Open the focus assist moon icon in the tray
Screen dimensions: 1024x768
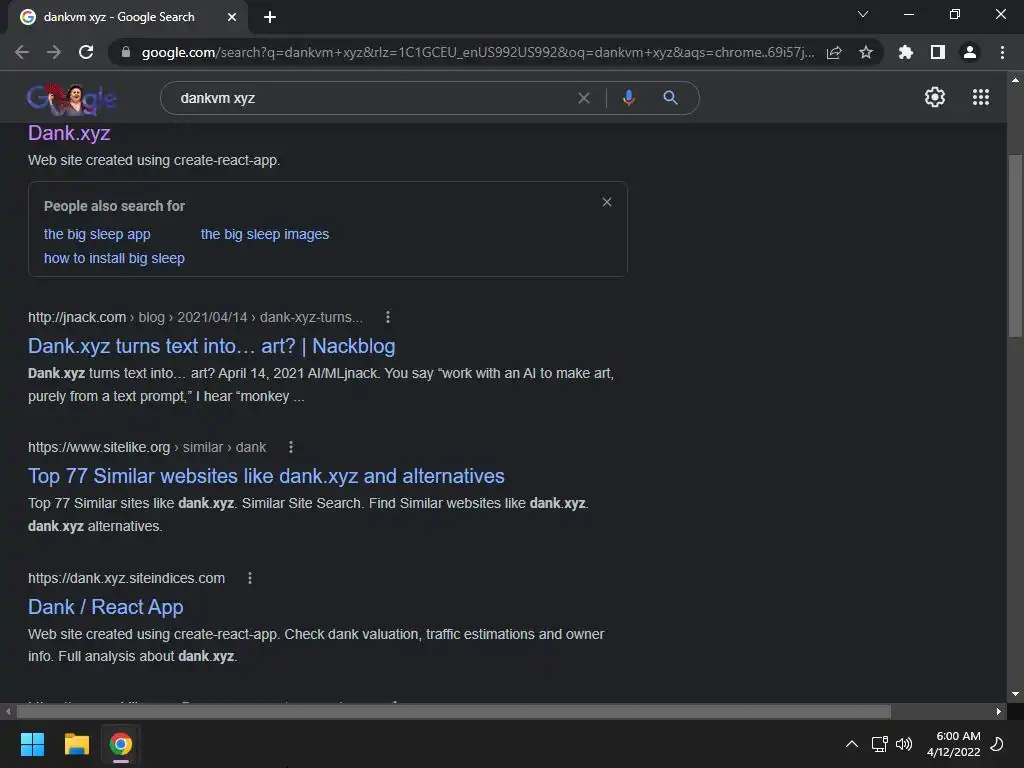click(x=997, y=744)
